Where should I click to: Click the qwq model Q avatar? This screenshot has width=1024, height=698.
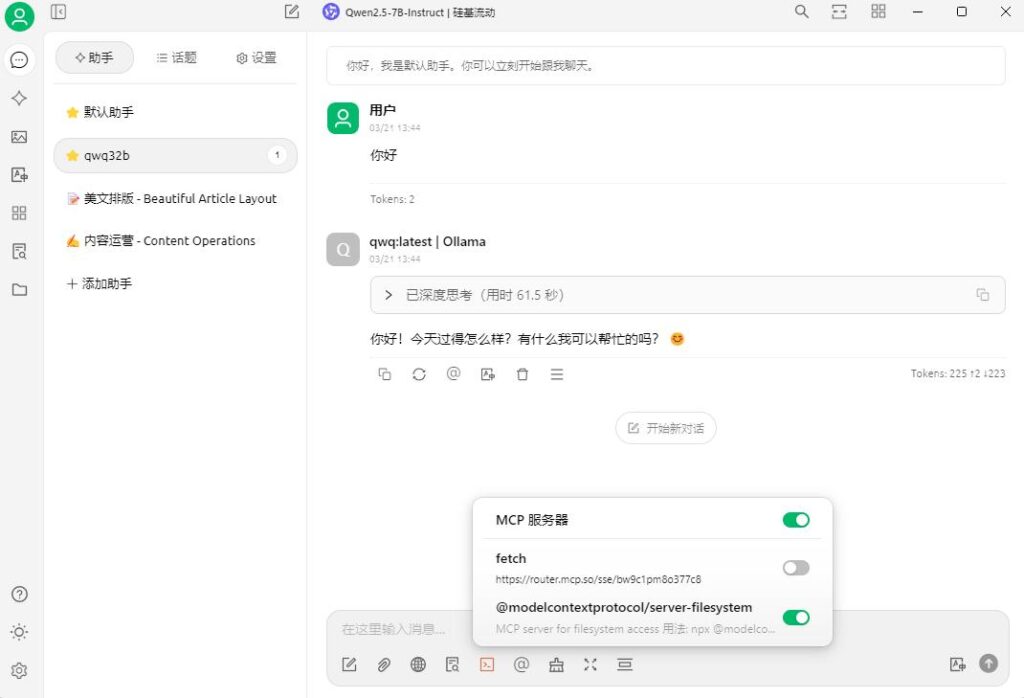[343, 249]
